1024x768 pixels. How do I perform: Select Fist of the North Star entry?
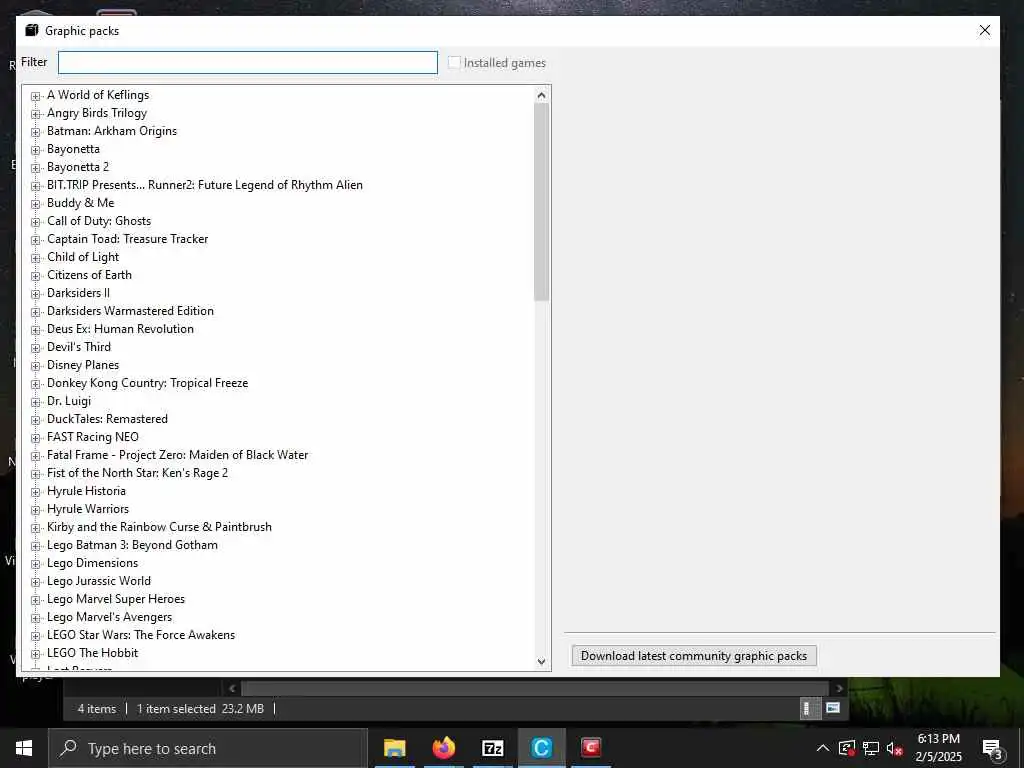coord(137,473)
